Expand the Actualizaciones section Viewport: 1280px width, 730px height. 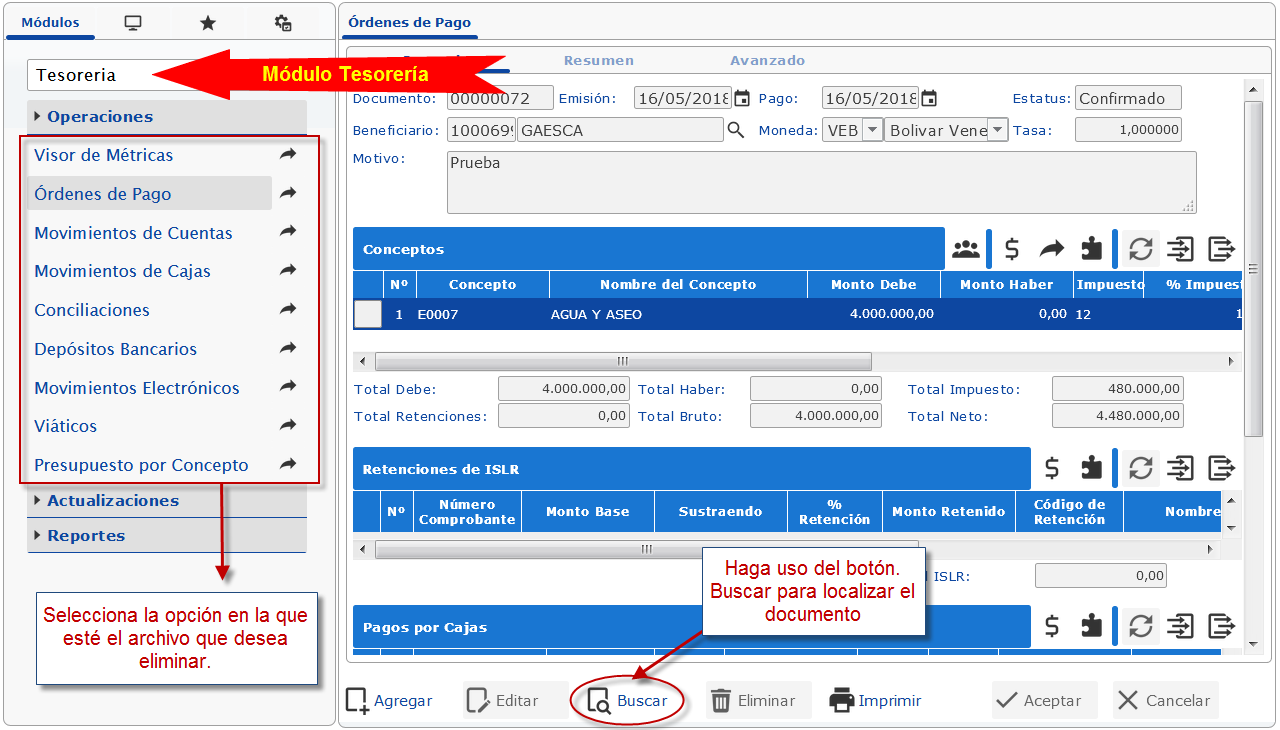coord(167,500)
